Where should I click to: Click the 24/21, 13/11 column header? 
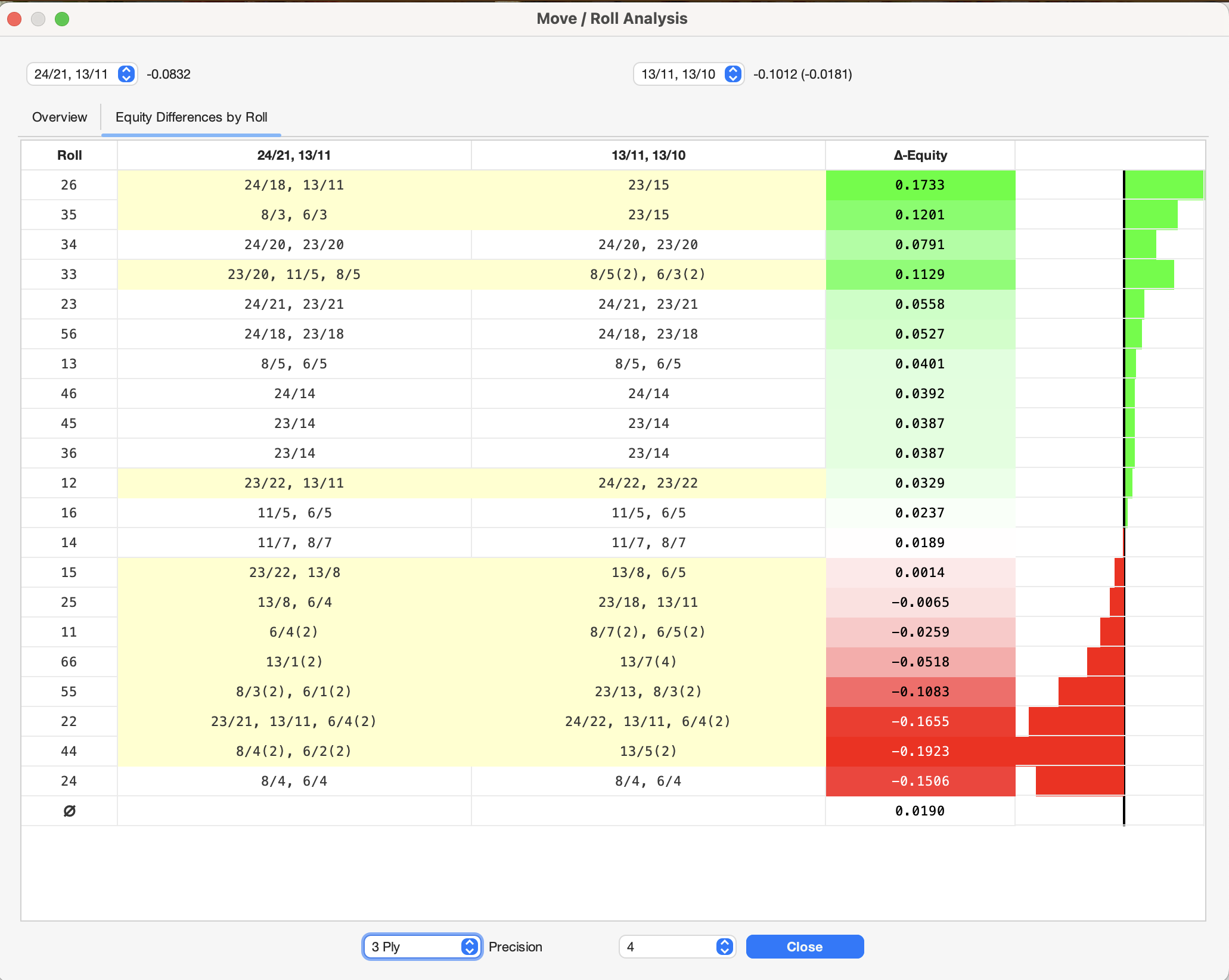click(x=294, y=155)
